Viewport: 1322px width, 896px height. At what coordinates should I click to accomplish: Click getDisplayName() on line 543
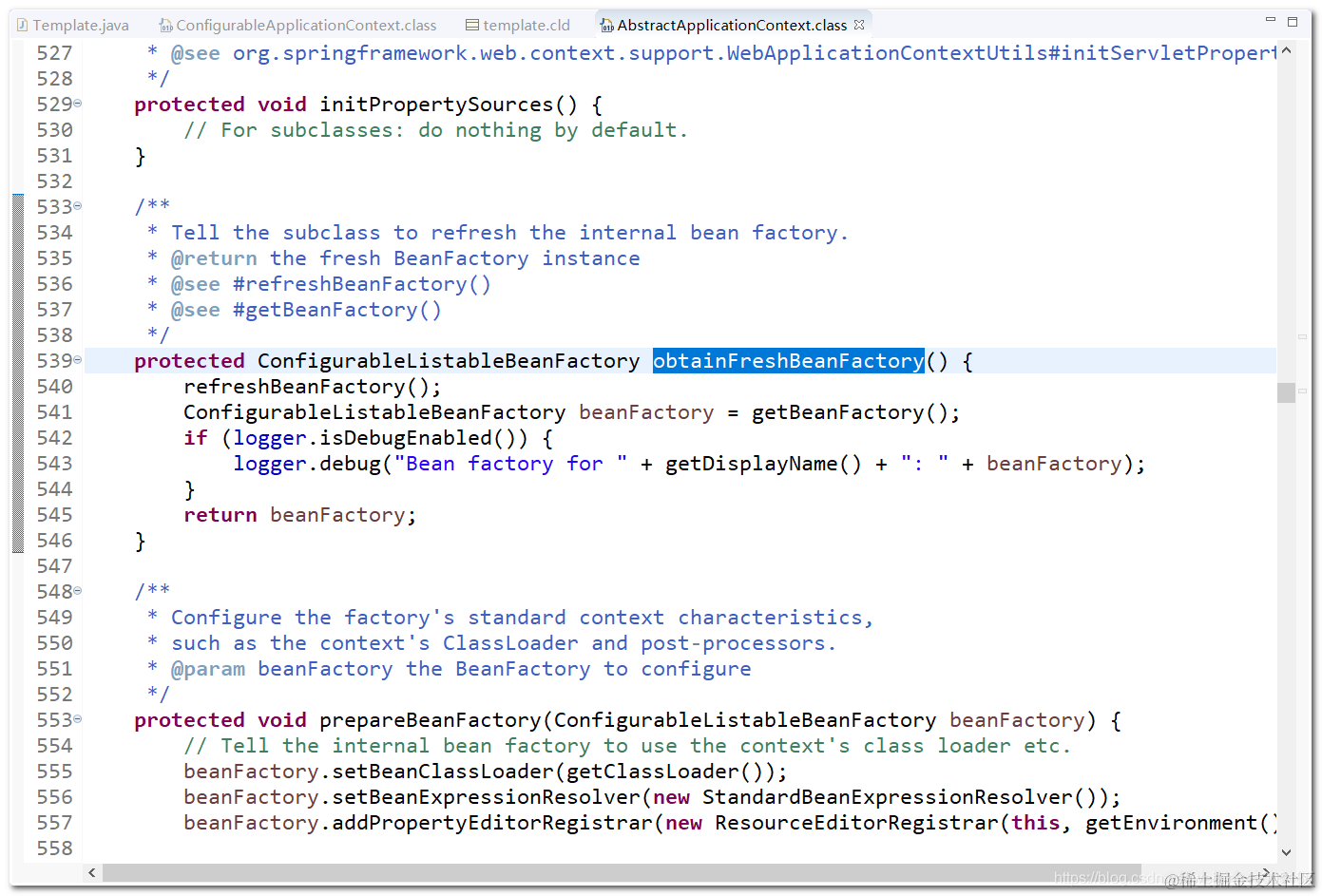pos(763,464)
